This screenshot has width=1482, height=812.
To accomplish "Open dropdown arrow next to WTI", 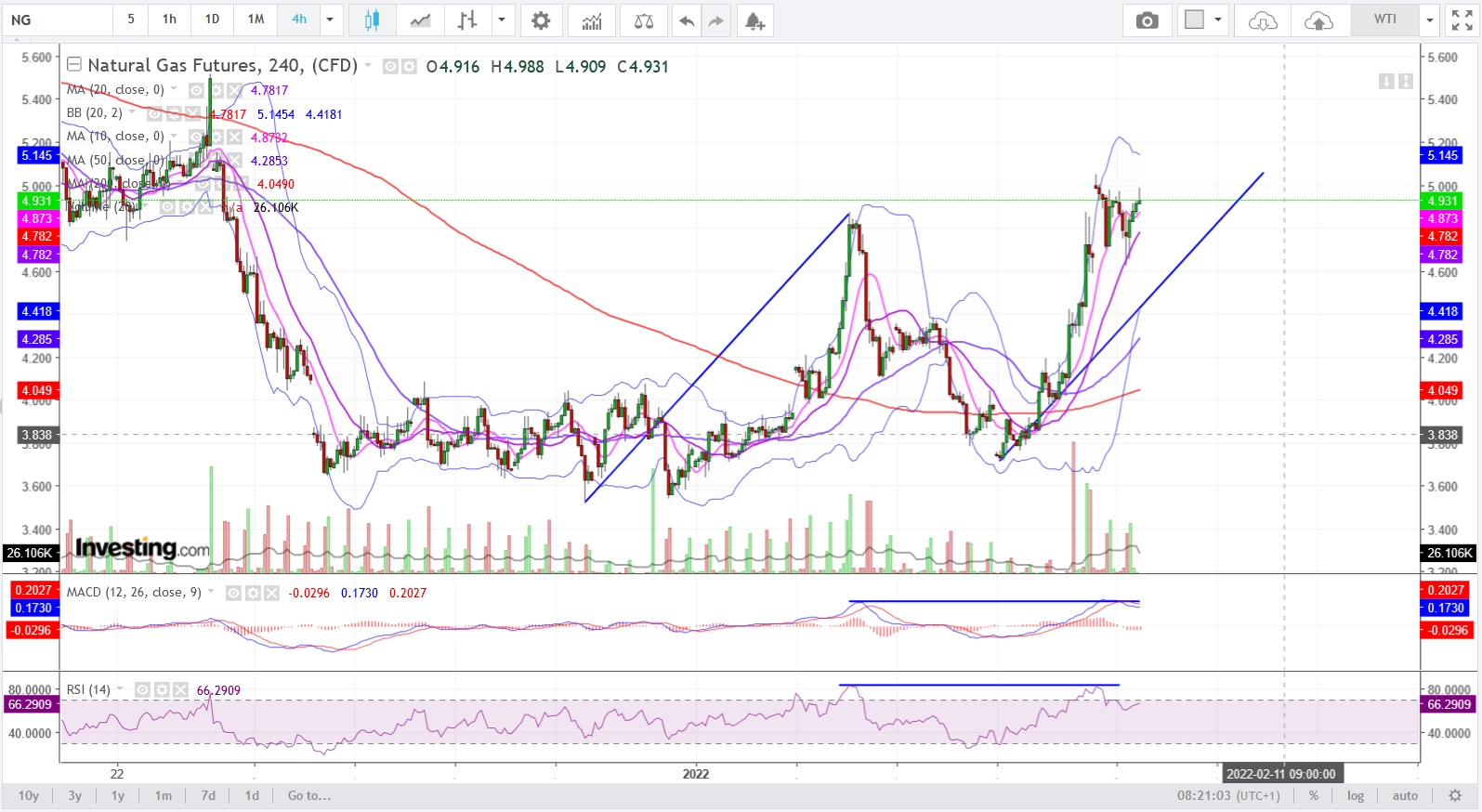I will (1430, 20).
